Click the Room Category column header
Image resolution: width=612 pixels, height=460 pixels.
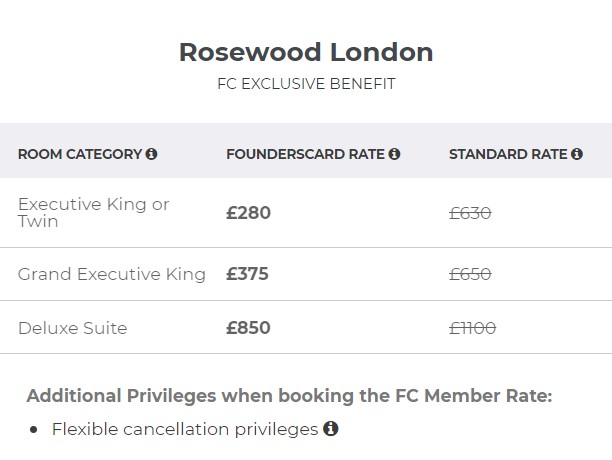tap(80, 154)
